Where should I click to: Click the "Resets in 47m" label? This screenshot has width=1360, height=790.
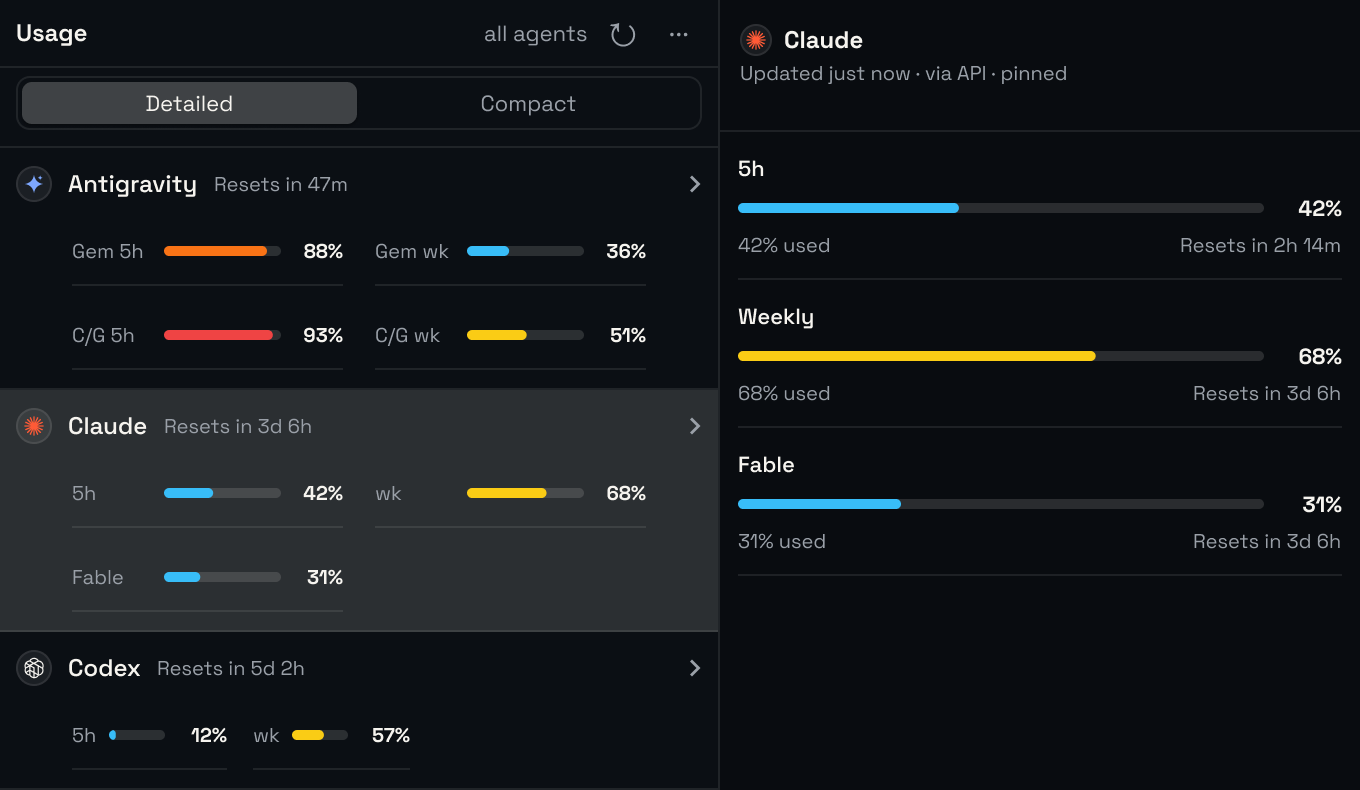pyautogui.click(x=281, y=185)
